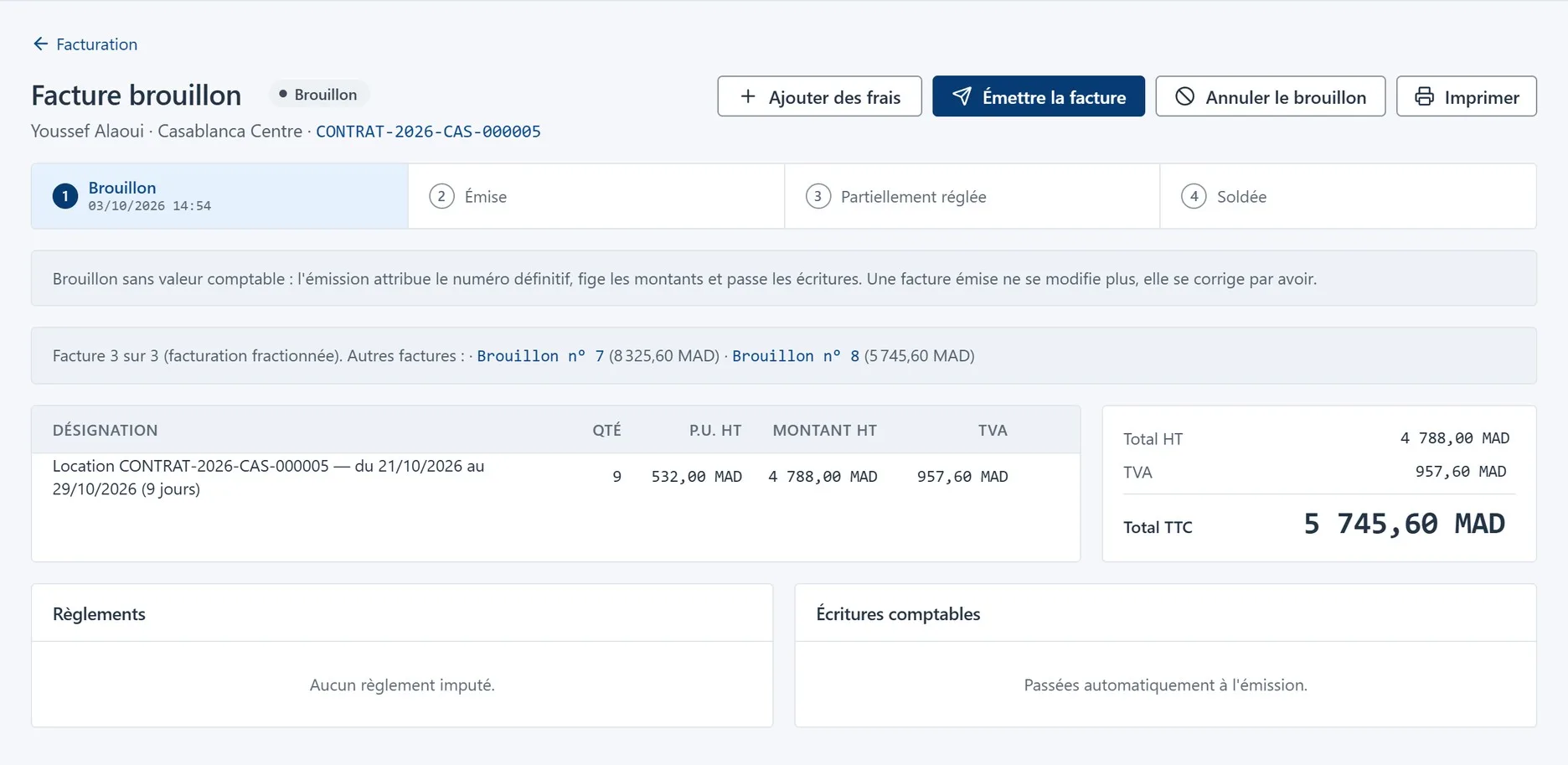Click the quantity value 9

pyautogui.click(x=617, y=477)
